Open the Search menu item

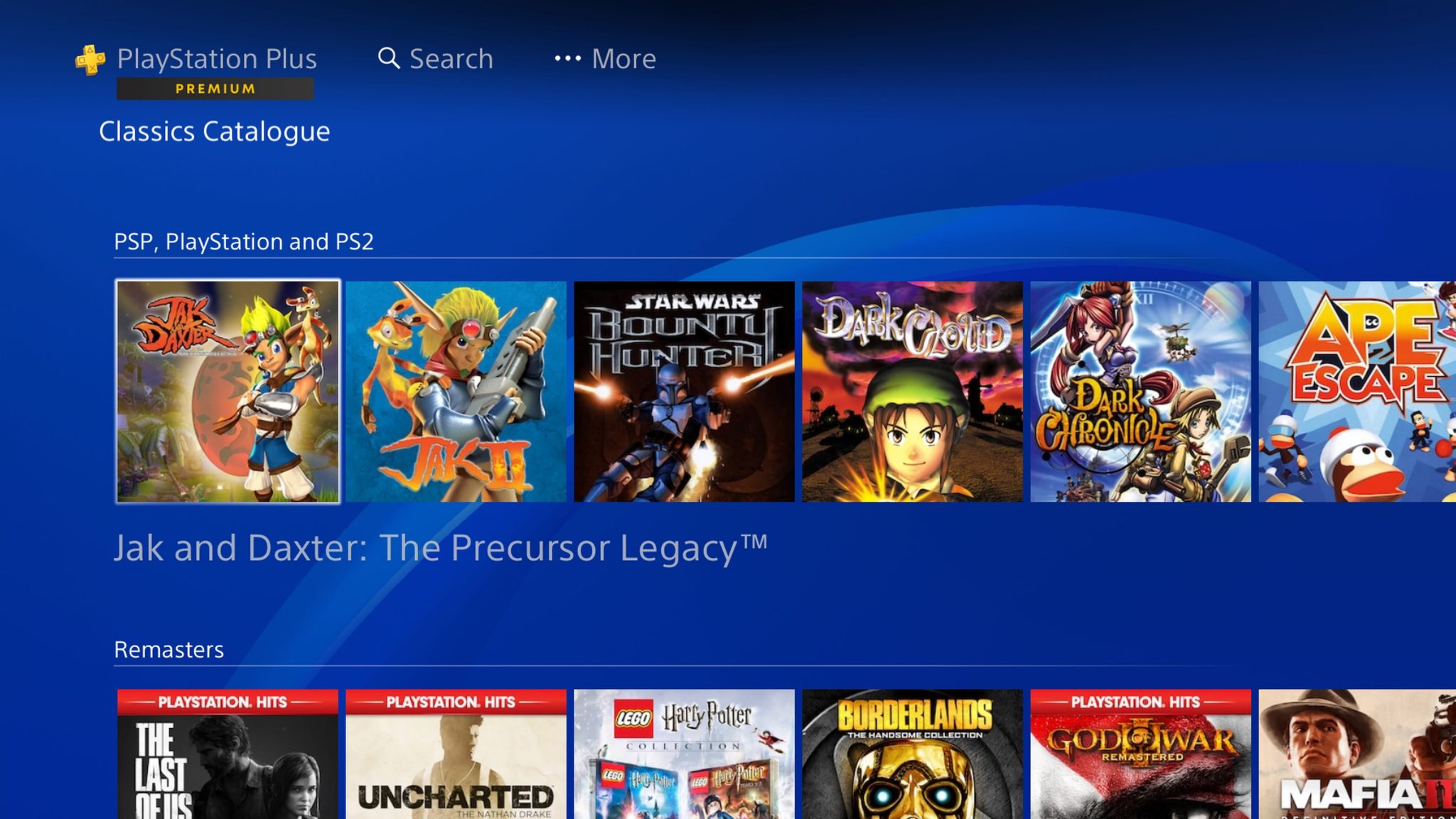pos(435,59)
